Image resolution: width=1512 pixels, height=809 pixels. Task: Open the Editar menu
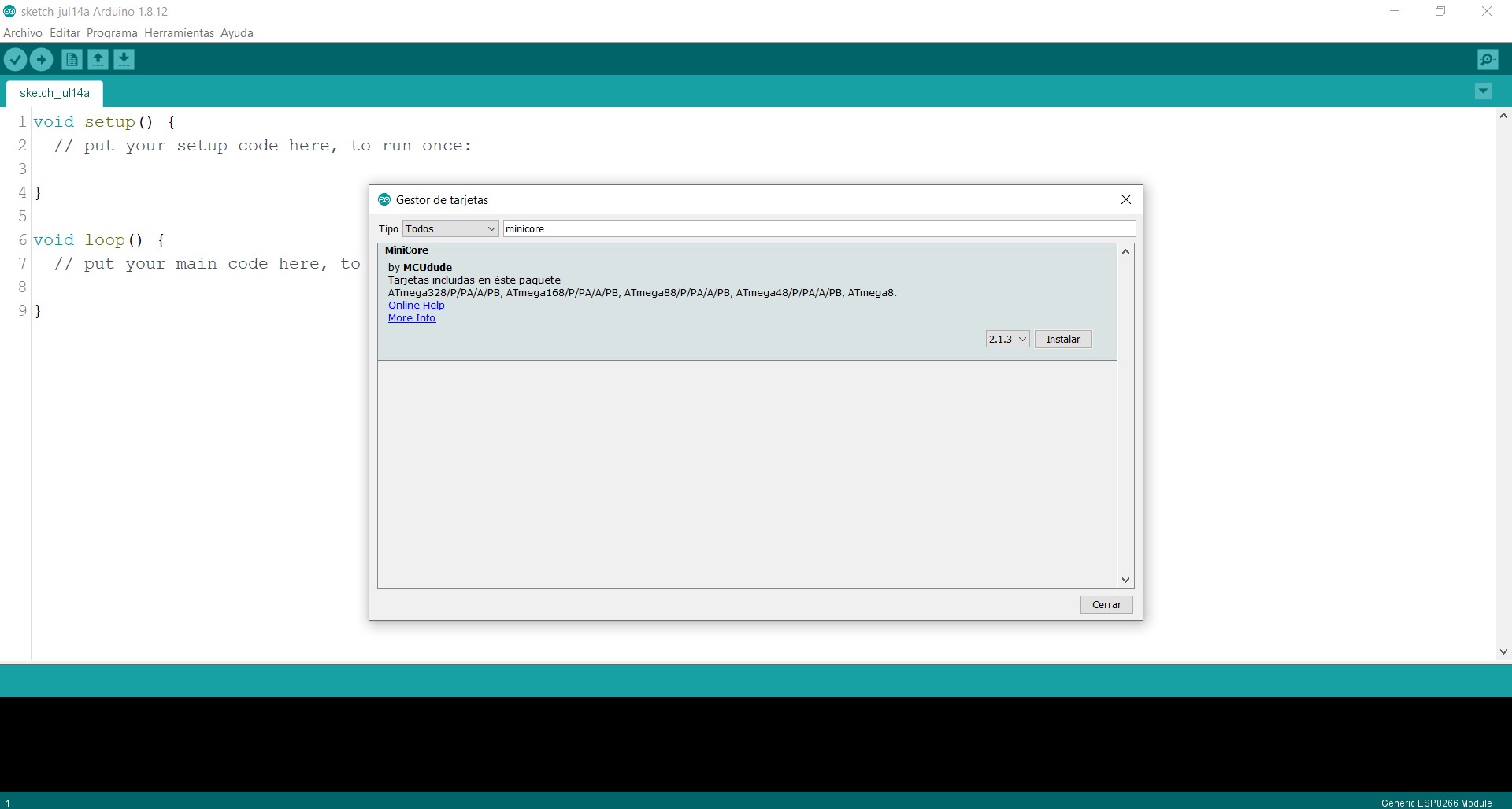65,33
